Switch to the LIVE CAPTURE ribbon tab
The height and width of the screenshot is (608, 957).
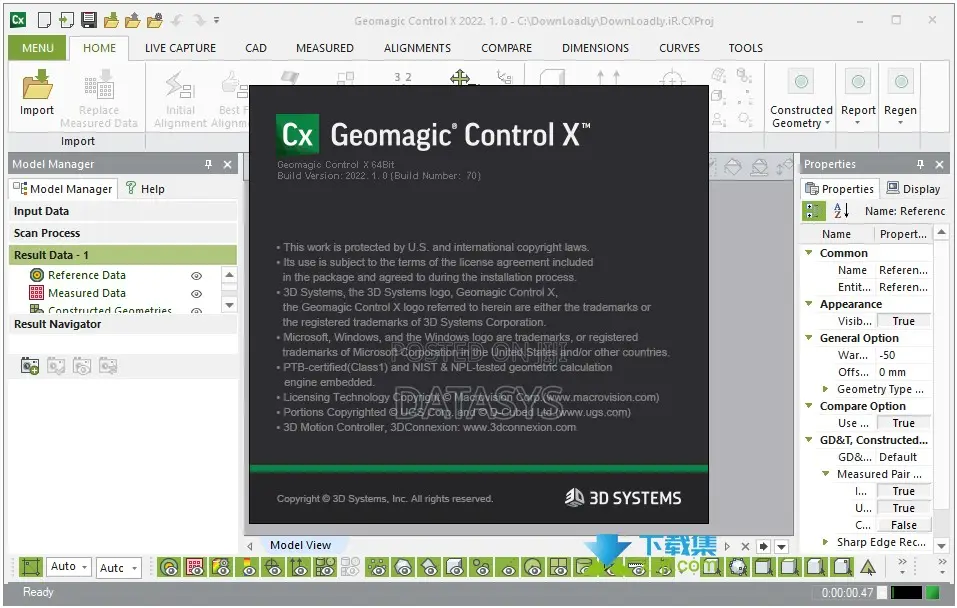(180, 48)
